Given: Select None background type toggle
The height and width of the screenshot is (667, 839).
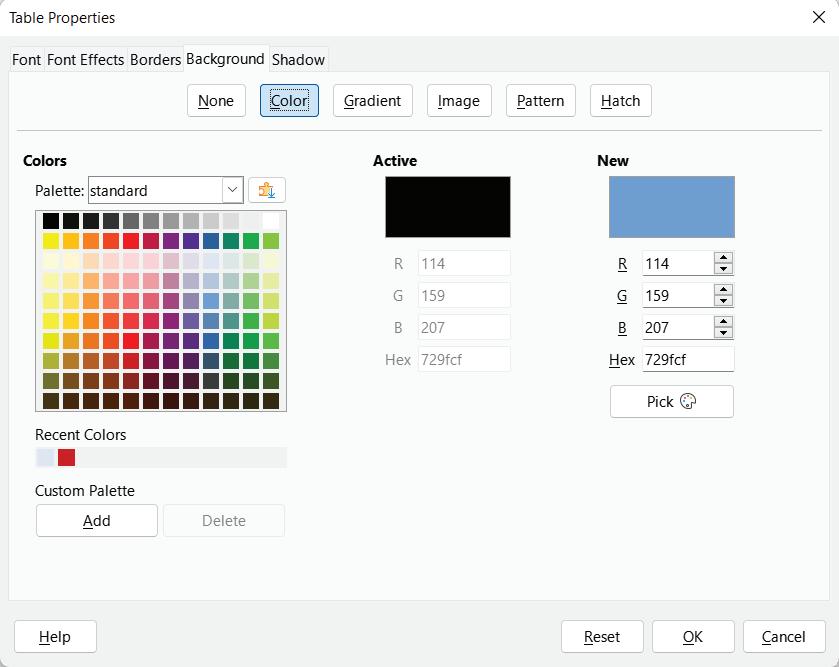Looking at the screenshot, I should [216, 100].
